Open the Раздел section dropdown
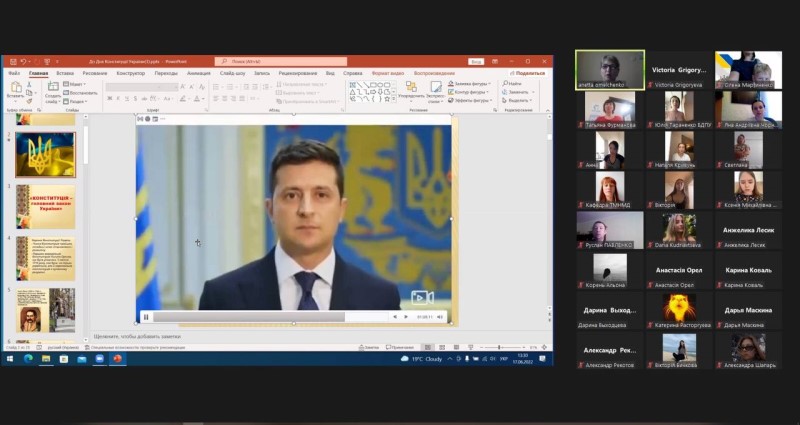Image resolution: width=800 pixels, height=425 pixels. 75,102
